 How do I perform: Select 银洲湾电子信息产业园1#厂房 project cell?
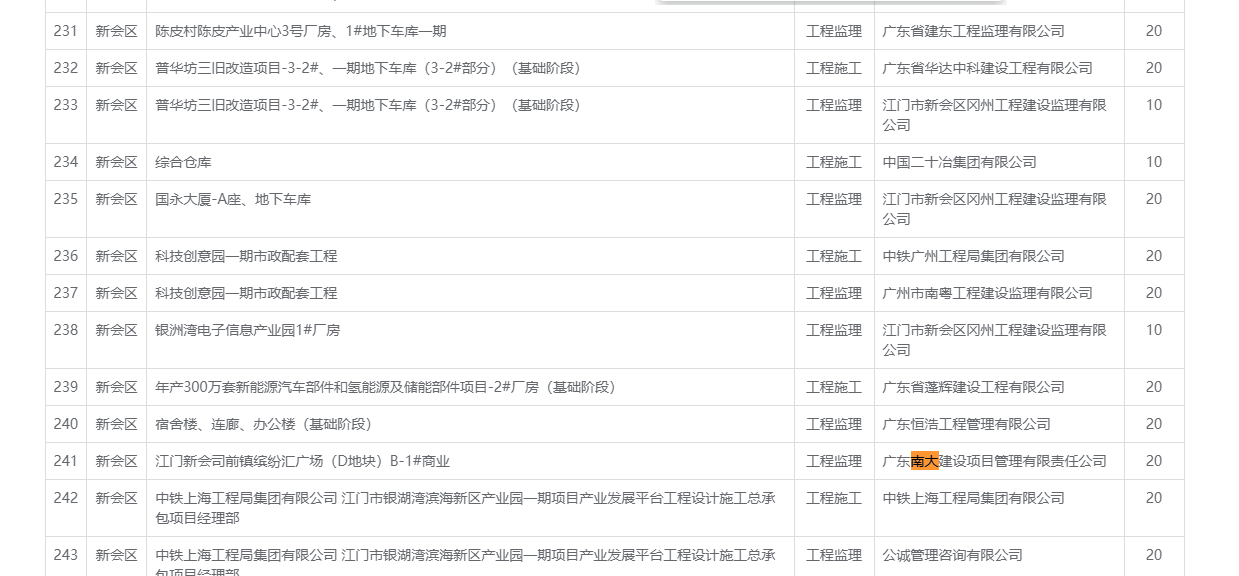[247, 330]
